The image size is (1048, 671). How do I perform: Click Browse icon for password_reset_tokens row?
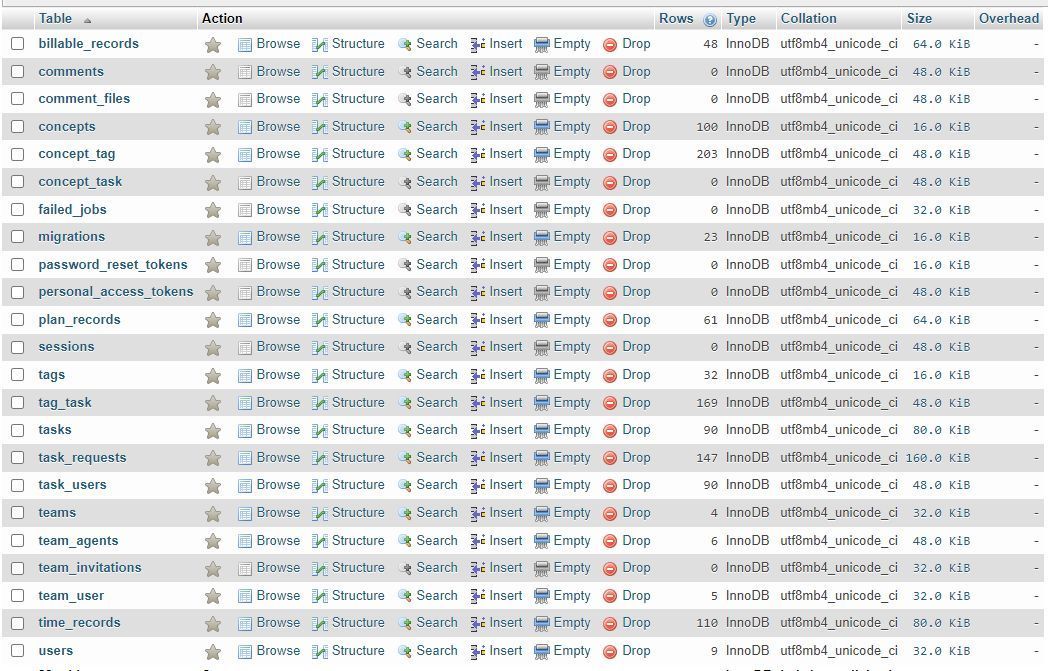click(245, 265)
